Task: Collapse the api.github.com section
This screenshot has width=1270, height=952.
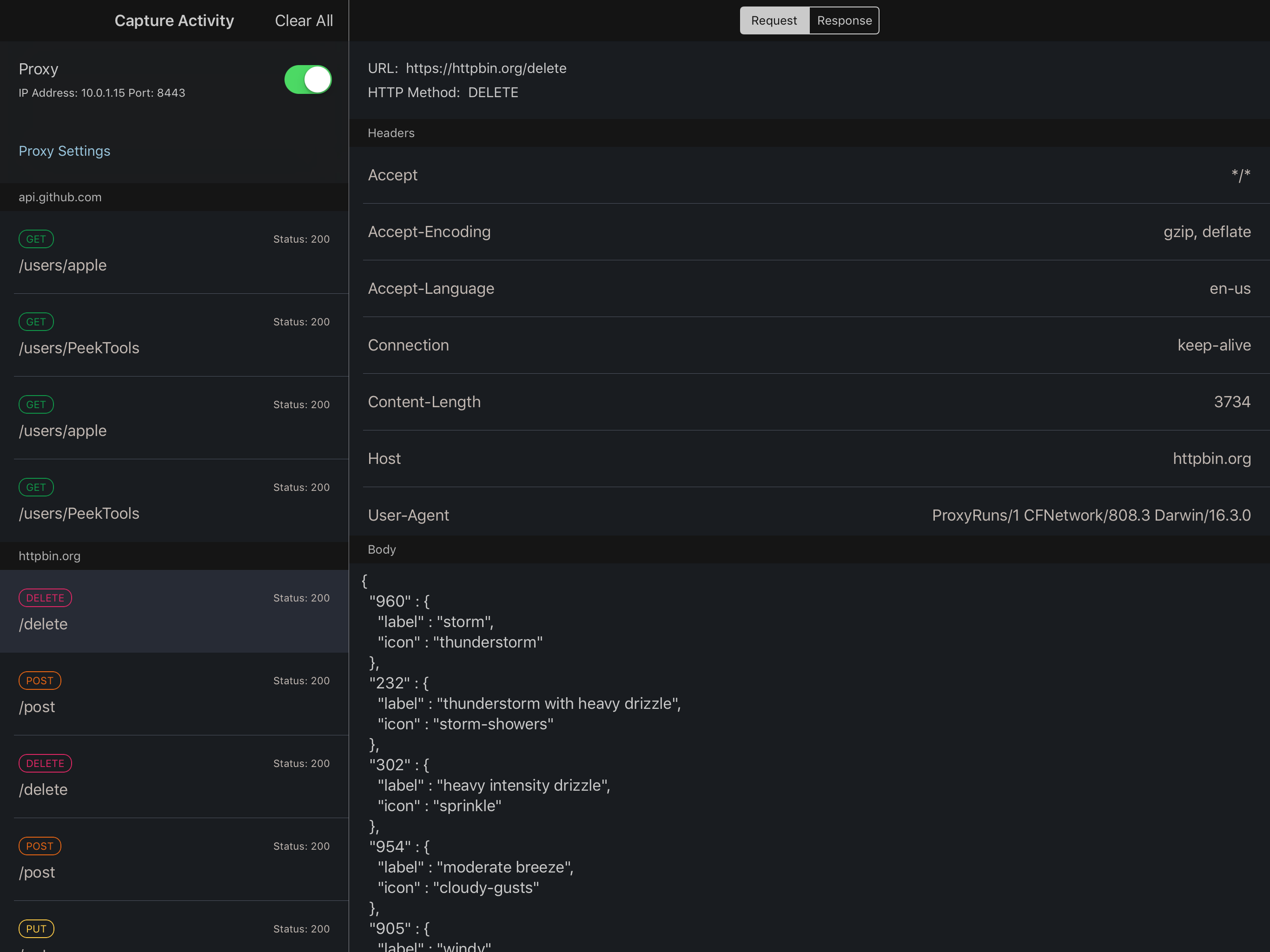Action: pyautogui.click(x=60, y=197)
